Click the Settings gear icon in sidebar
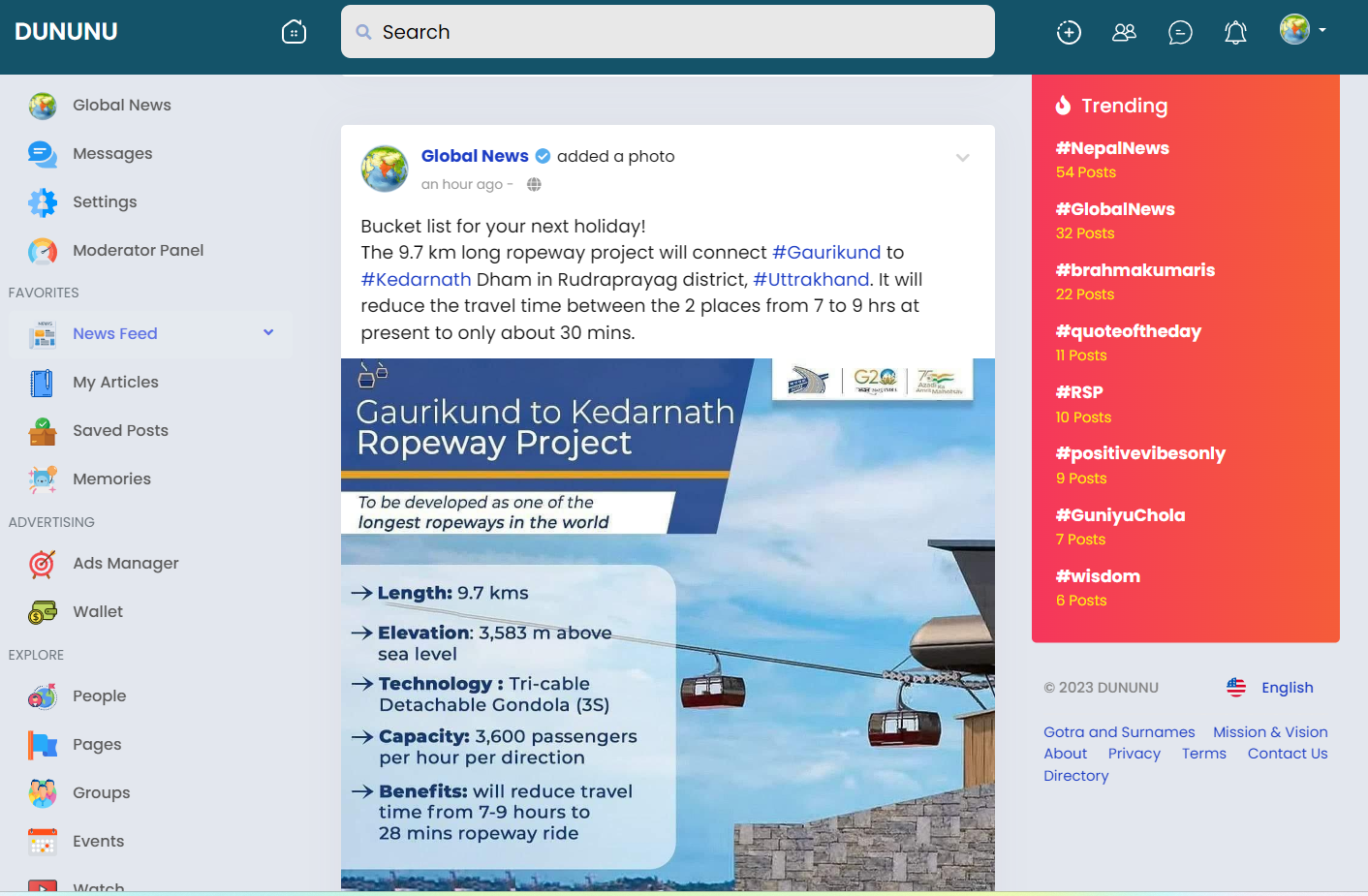 pos(43,202)
